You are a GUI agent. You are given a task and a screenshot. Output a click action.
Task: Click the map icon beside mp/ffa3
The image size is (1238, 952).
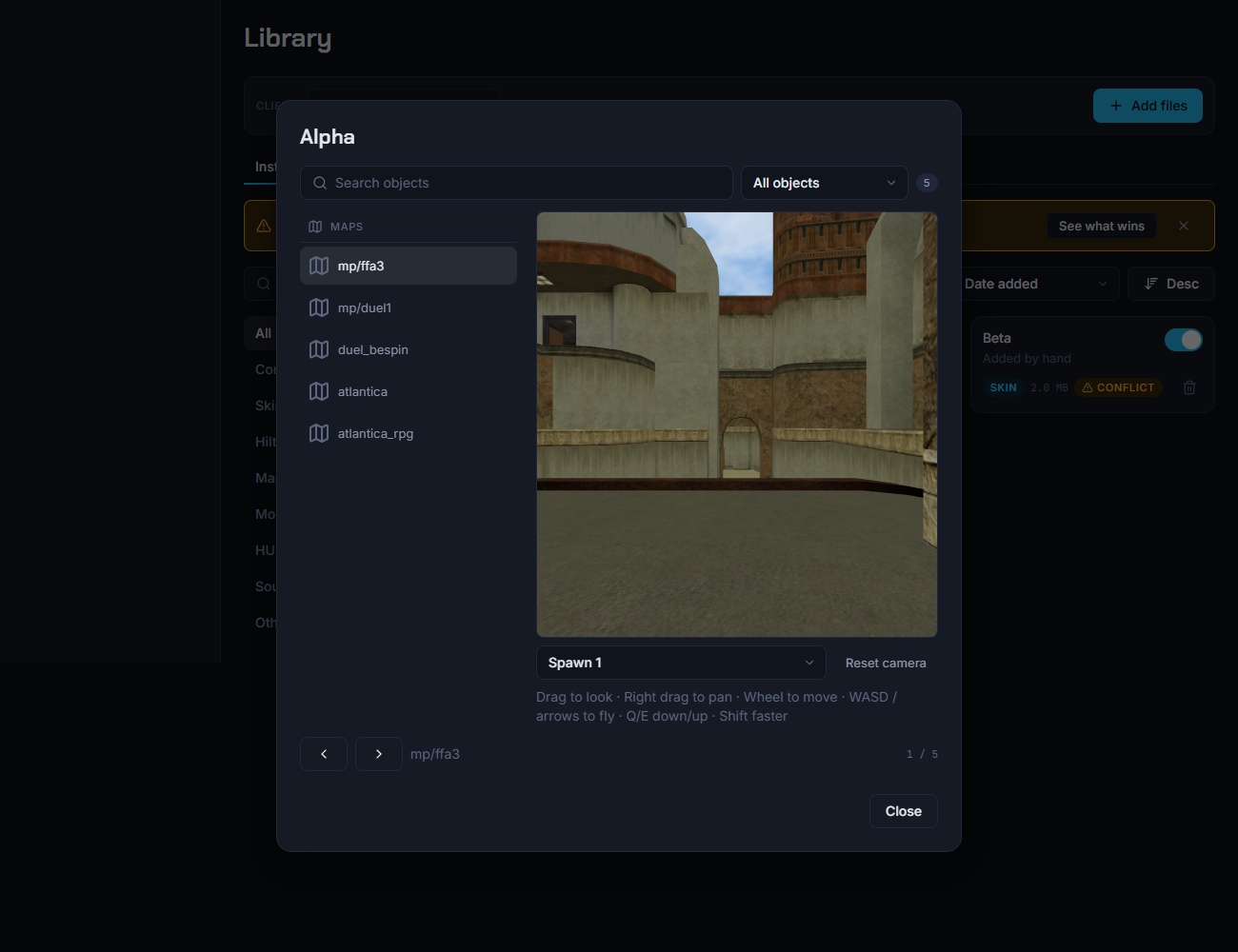319,266
